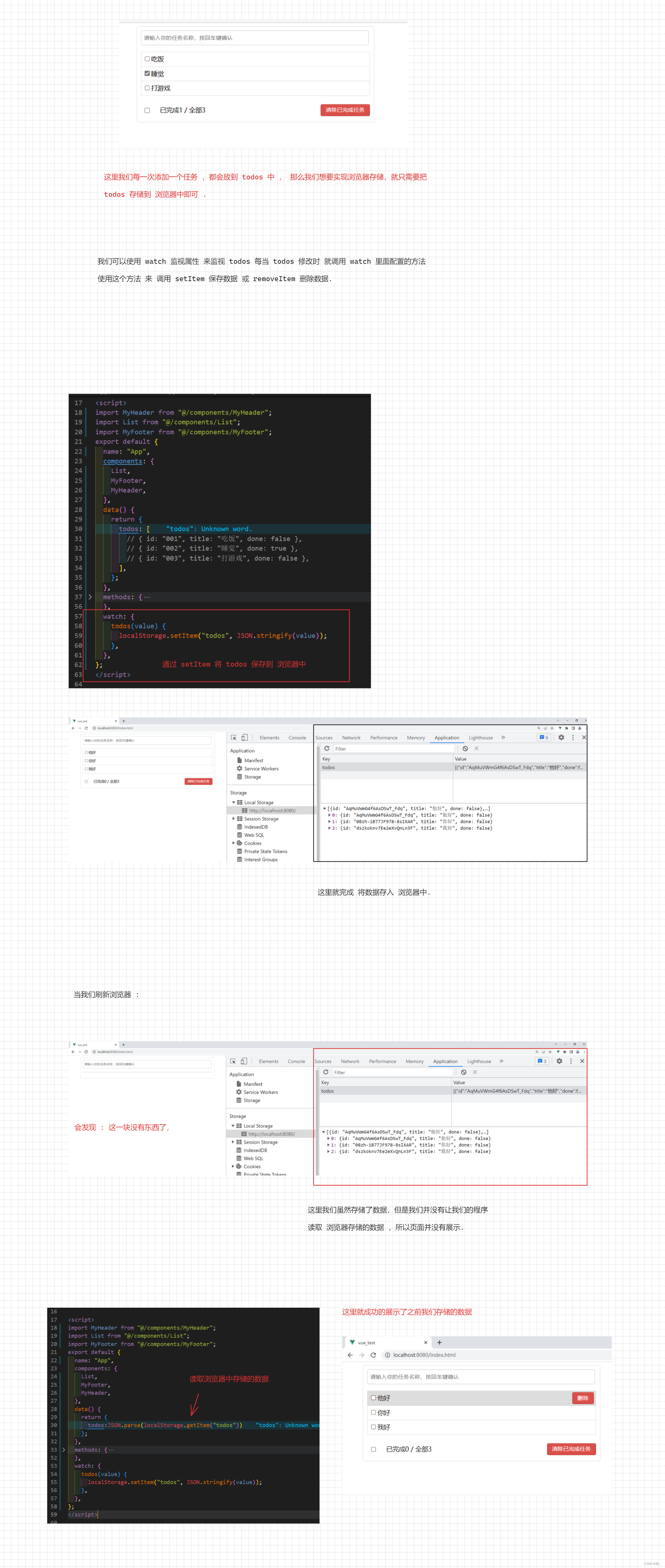Select Manifest in DevTools with badge 6

[x=253, y=760]
